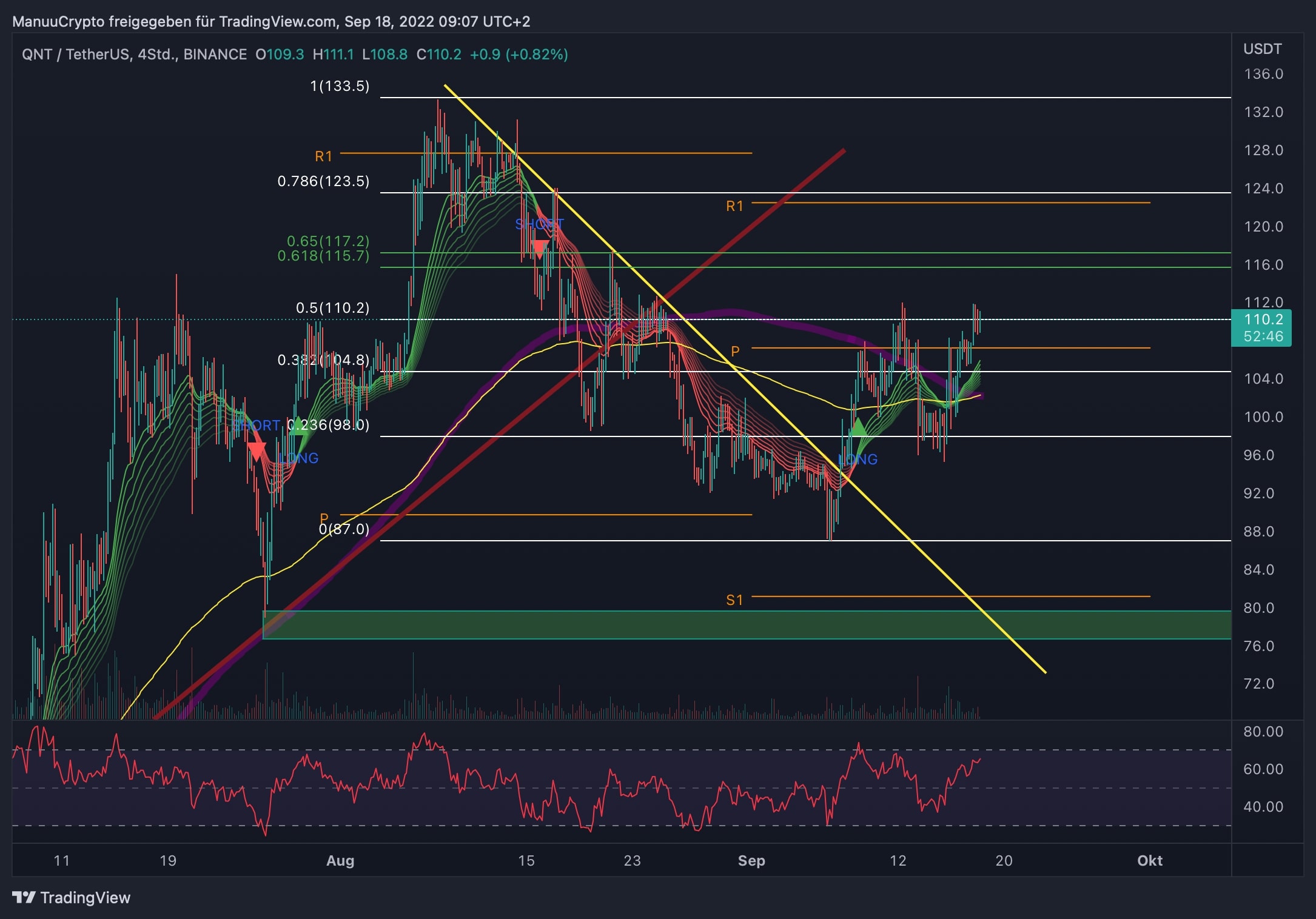The width and height of the screenshot is (1316, 919).
Task: Click the green LONG arrow in late July
Action: click(x=298, y=426)
